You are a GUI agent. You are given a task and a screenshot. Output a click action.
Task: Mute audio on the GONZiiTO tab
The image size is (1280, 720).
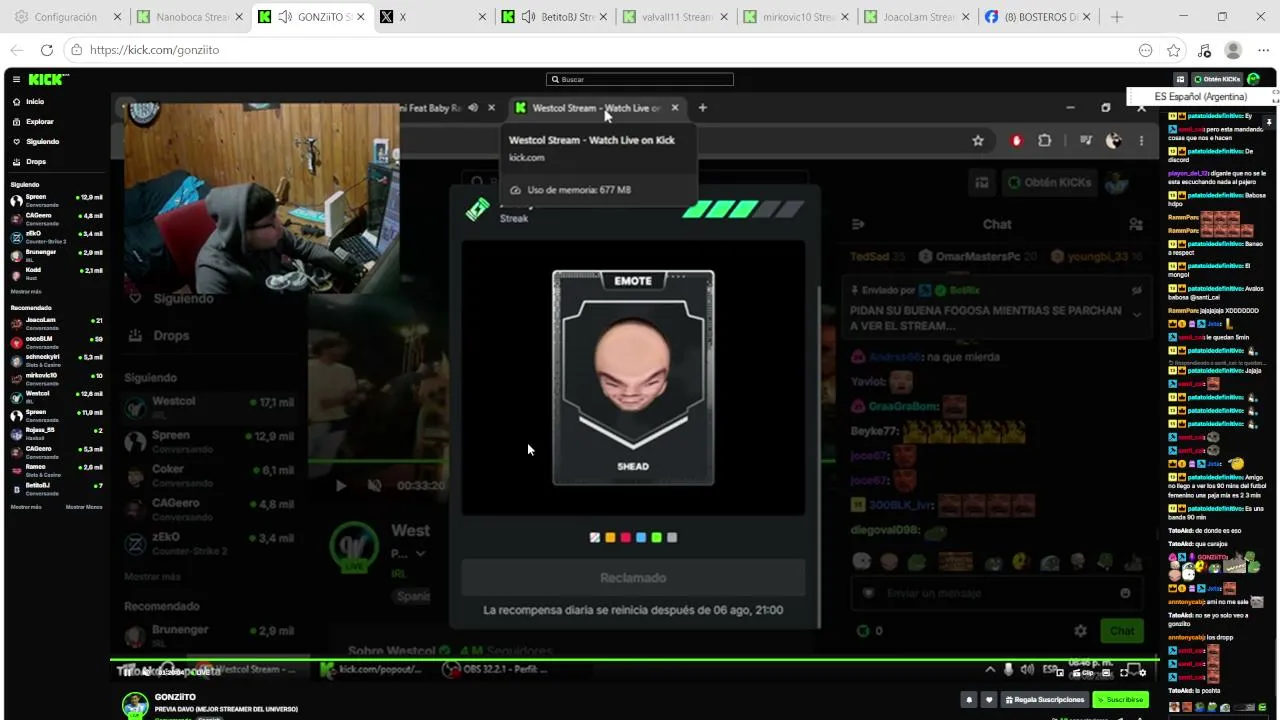coord(285,17)
